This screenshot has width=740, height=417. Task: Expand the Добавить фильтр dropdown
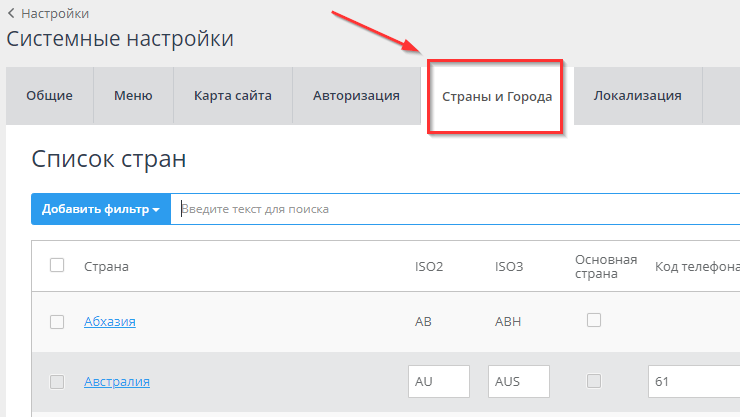[101, 209]
